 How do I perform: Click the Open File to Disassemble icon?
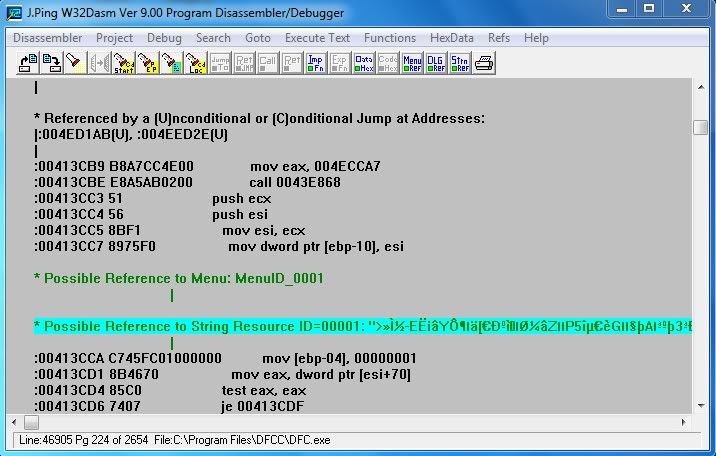pos(29,63)
